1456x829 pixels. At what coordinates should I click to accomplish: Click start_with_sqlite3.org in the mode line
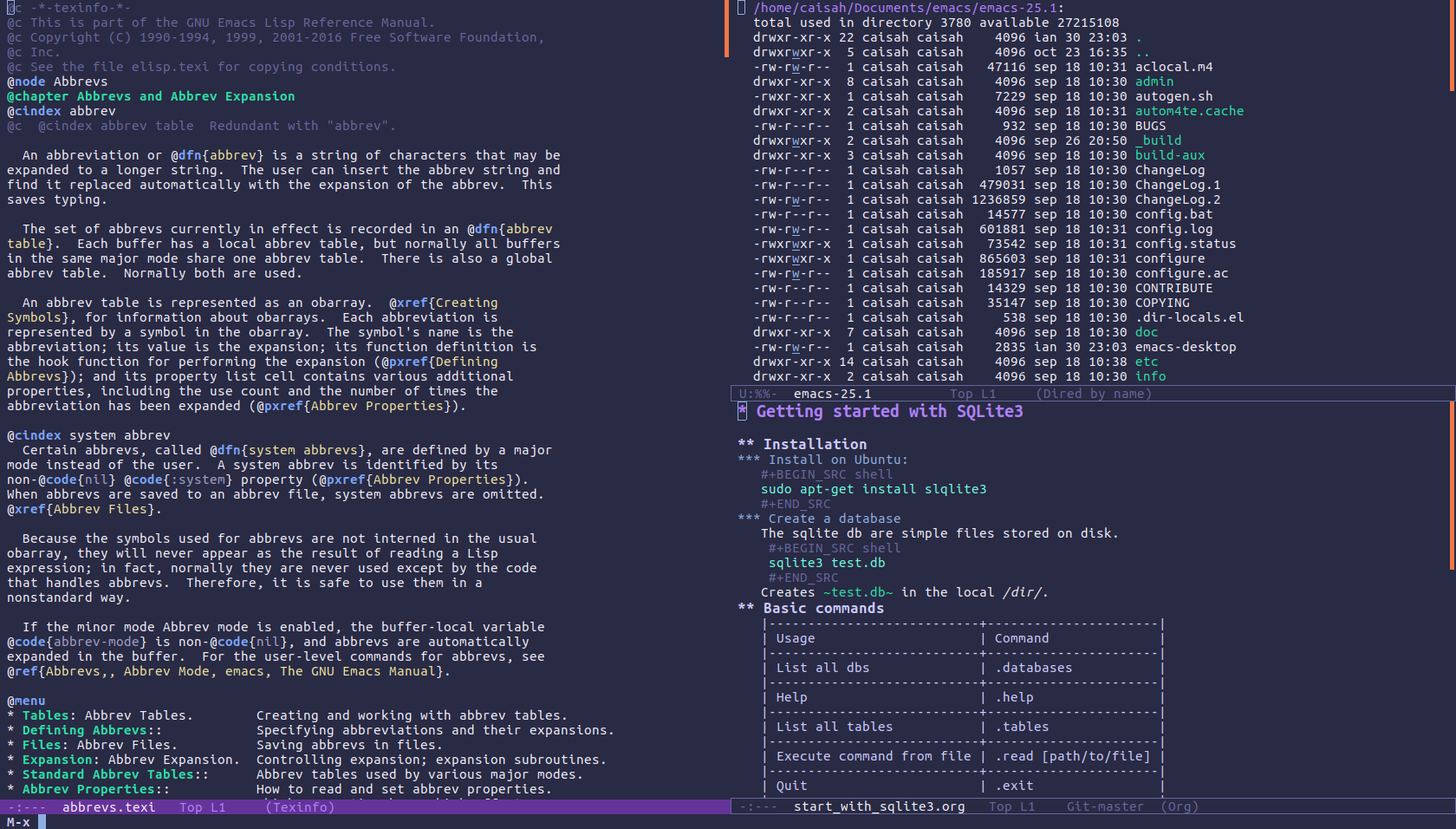point(879,806)
